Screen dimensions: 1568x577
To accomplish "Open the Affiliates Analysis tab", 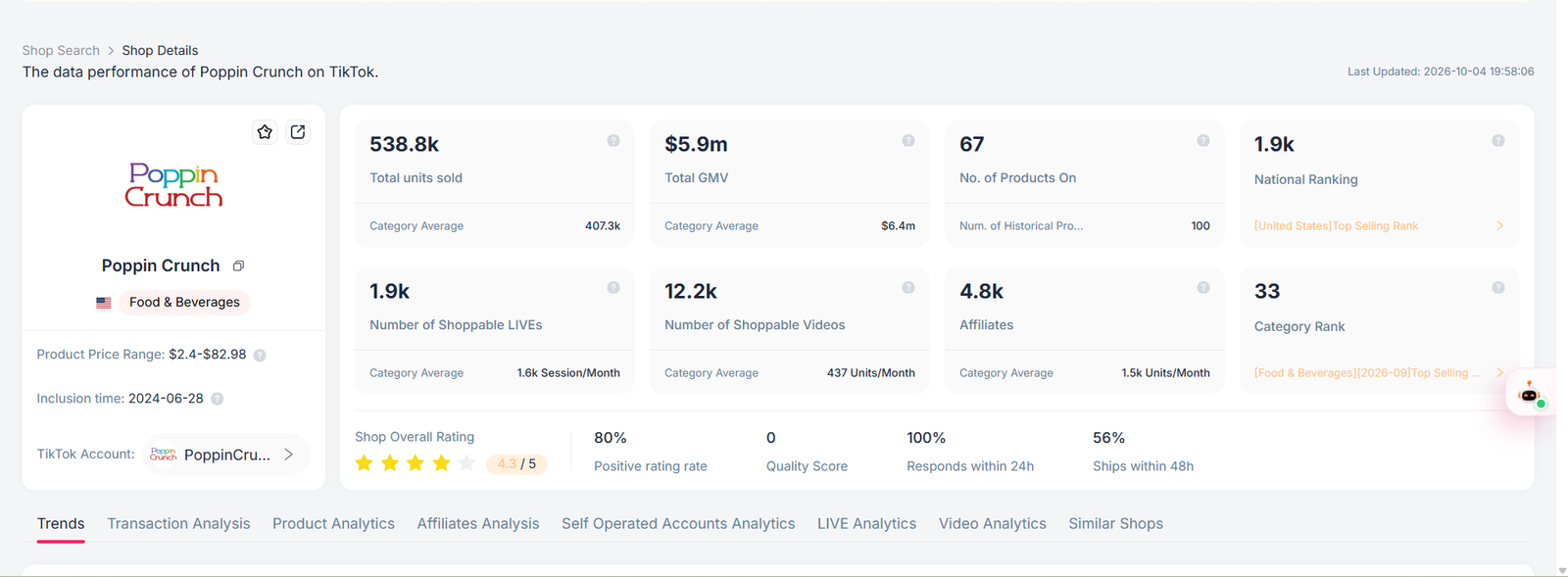I will tap(478, 524).
